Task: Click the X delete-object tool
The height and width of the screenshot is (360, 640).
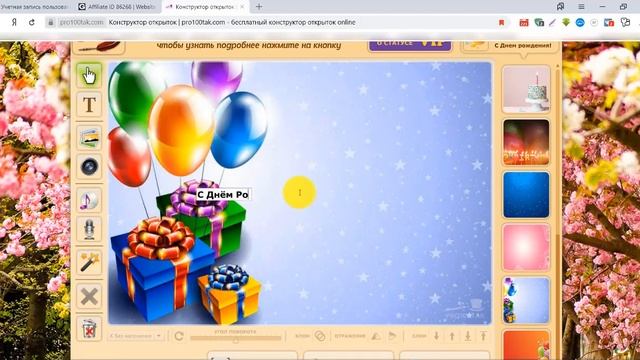Action: (89, 296)
